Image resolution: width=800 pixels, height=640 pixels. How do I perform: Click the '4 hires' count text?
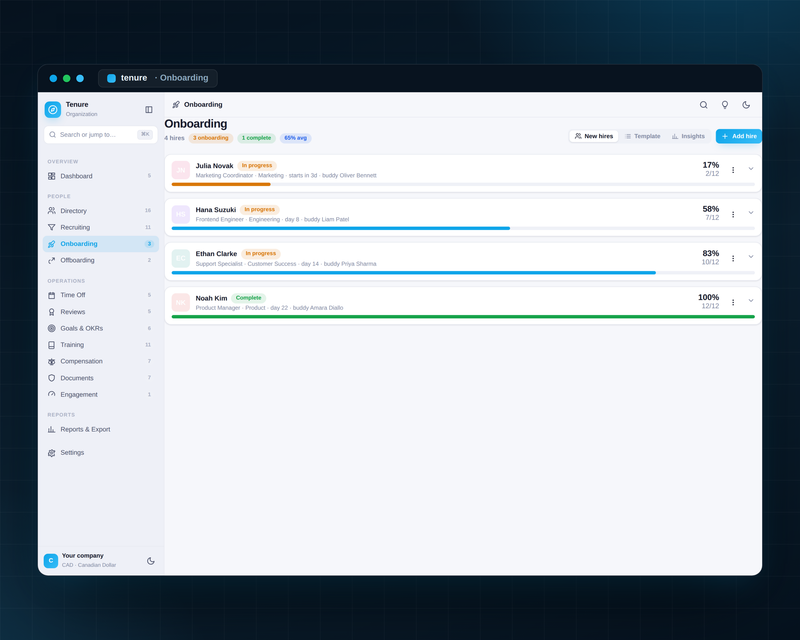tap(174, 138)
